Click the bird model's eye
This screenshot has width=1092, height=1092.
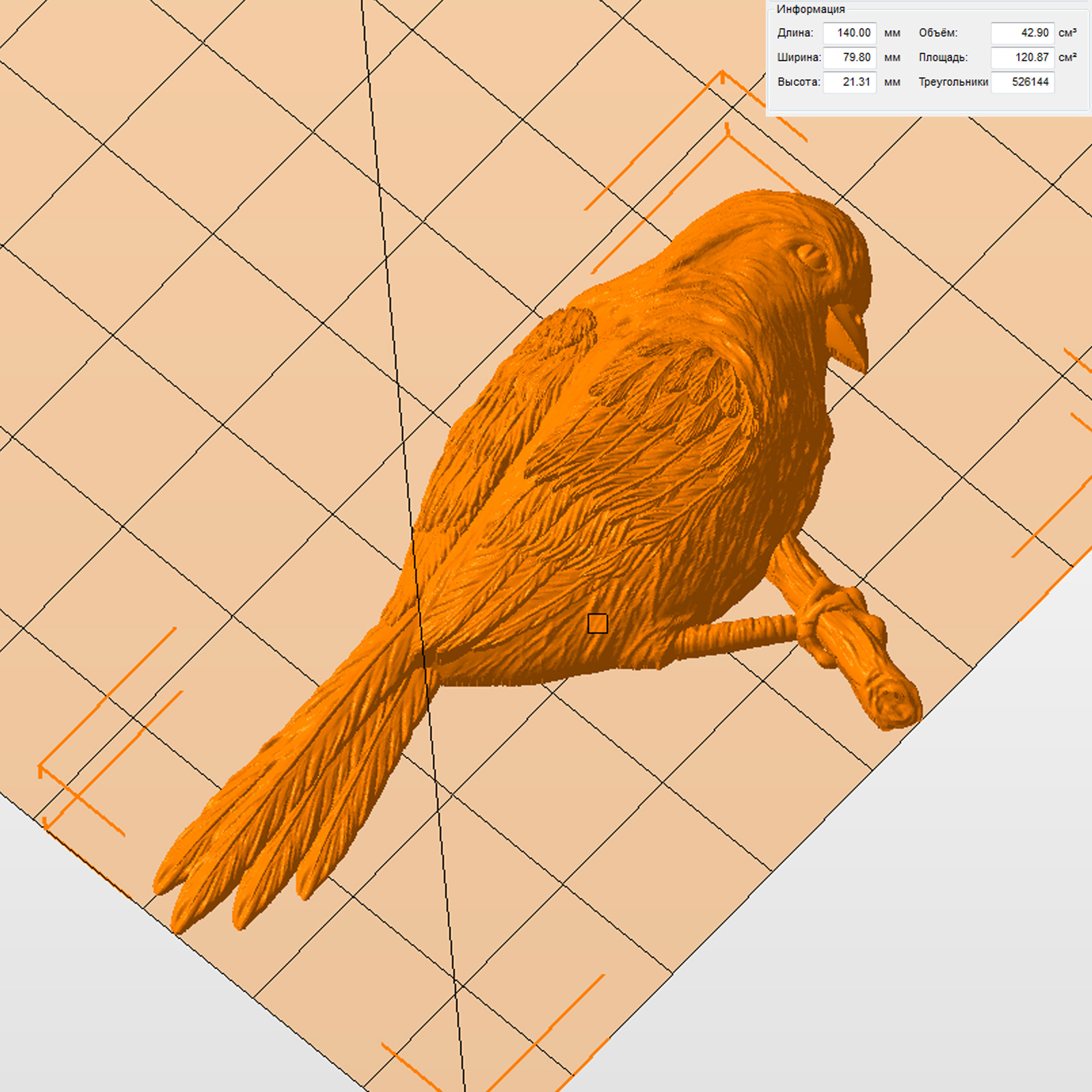[x=812, y=257]
